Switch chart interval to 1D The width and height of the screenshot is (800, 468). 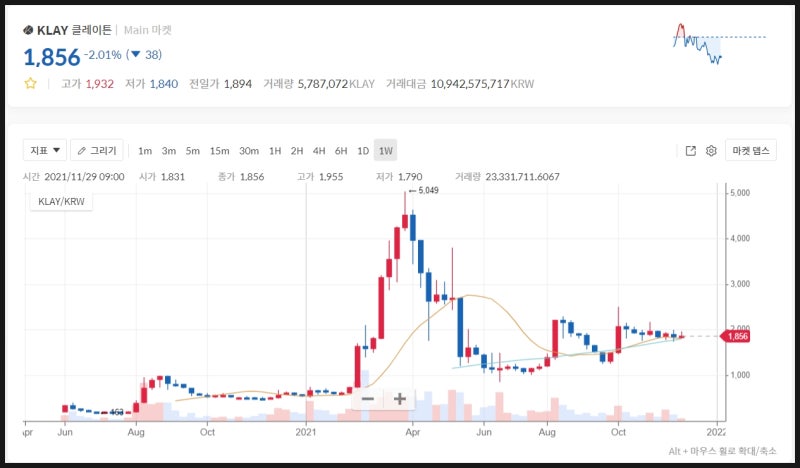click(x=363, y=151)
